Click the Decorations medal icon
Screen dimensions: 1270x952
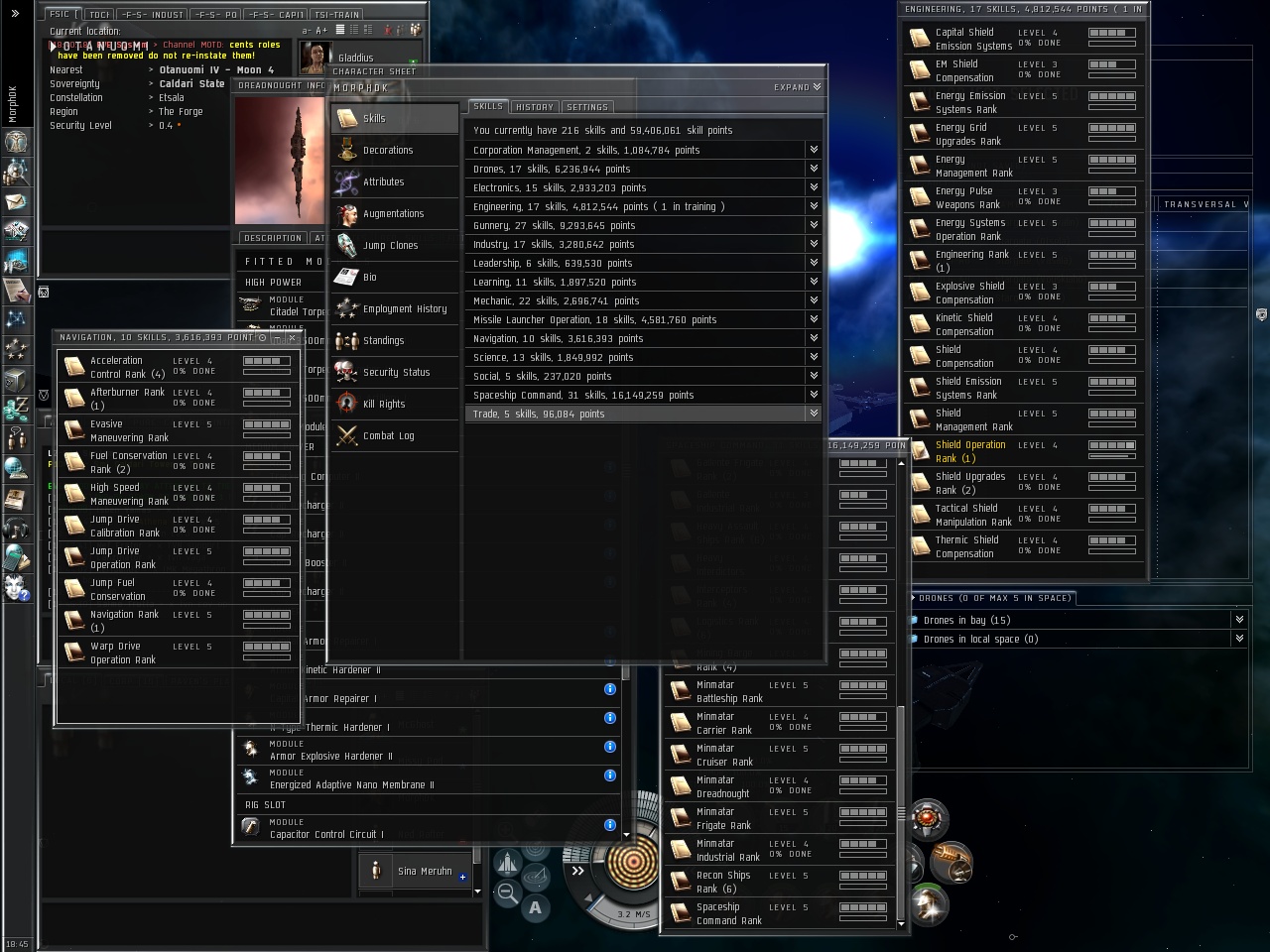(x=346, y=150)
